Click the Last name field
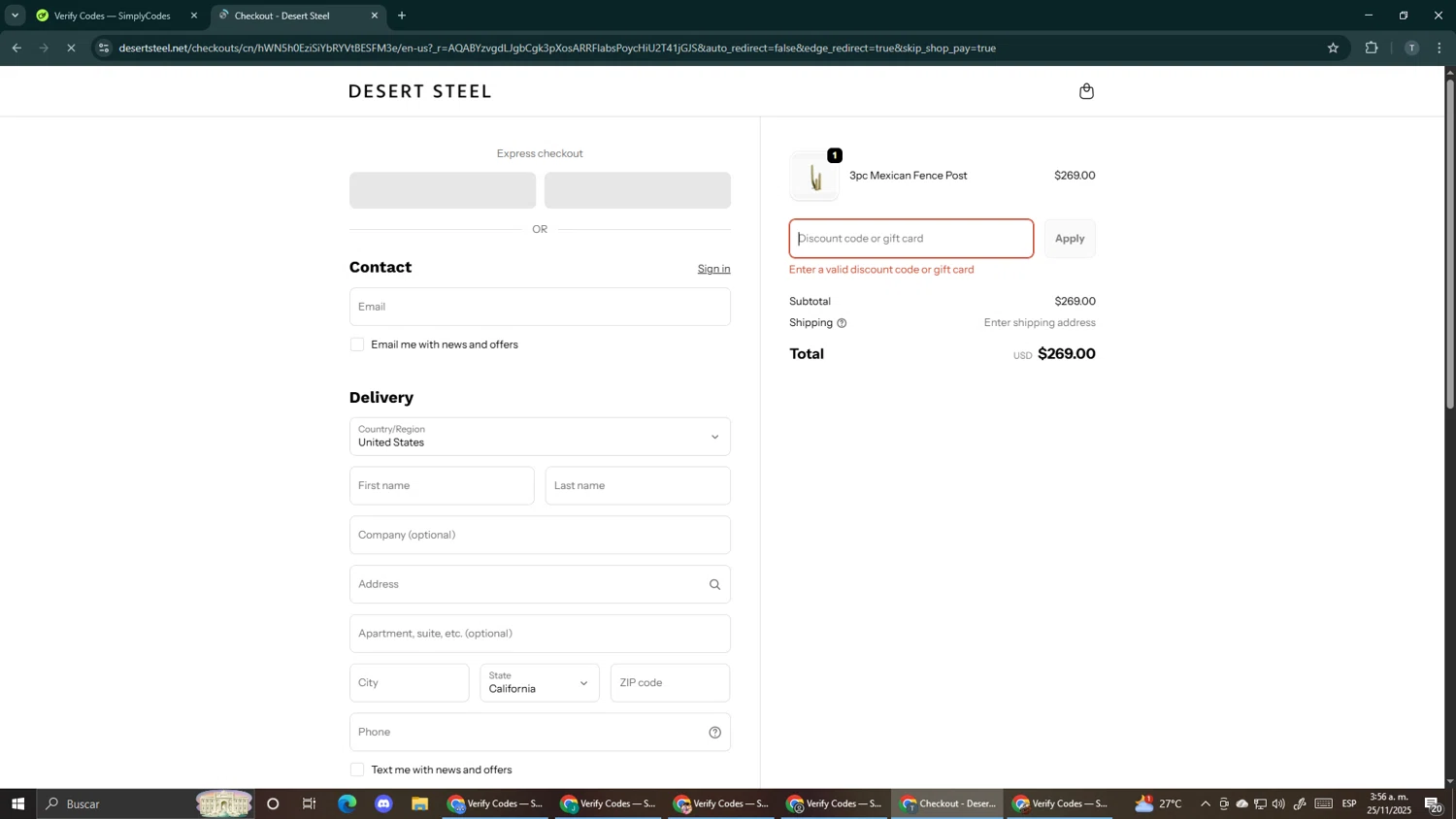1456x819 pixels. [638, 486]
